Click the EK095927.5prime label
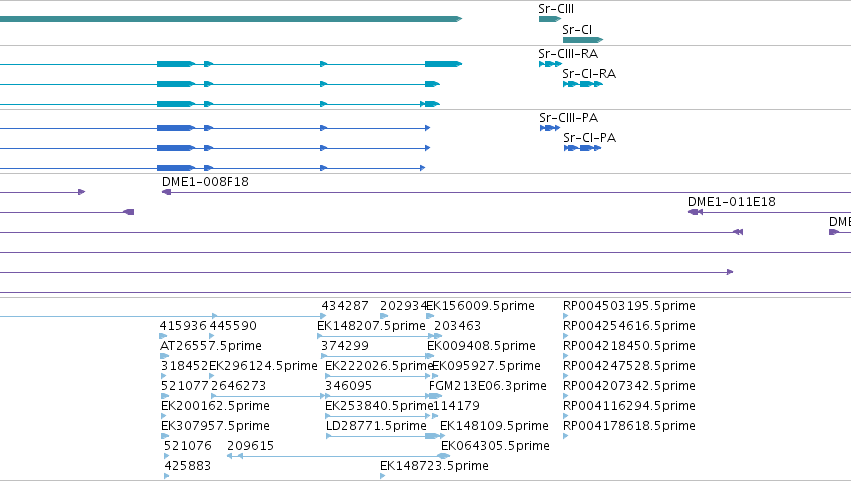851x481 pixels. click(486, 366)
